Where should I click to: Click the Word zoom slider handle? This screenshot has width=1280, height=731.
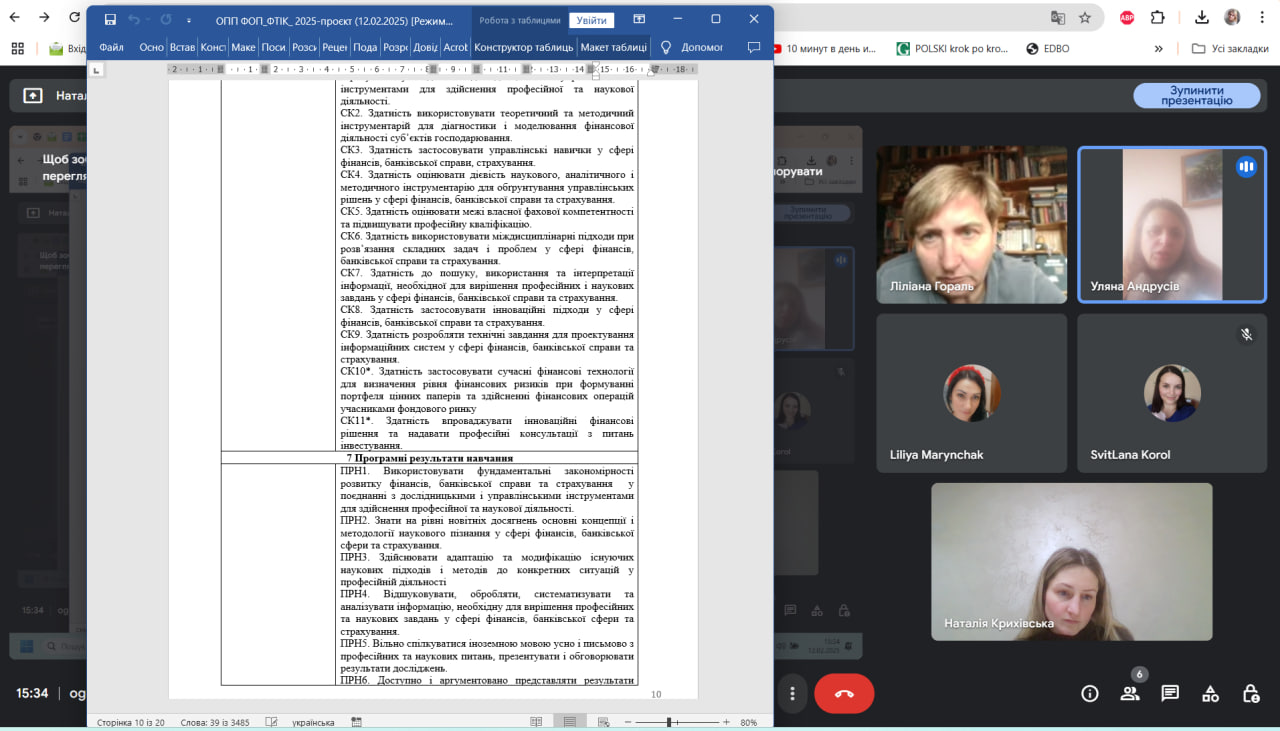pos(668,721)
